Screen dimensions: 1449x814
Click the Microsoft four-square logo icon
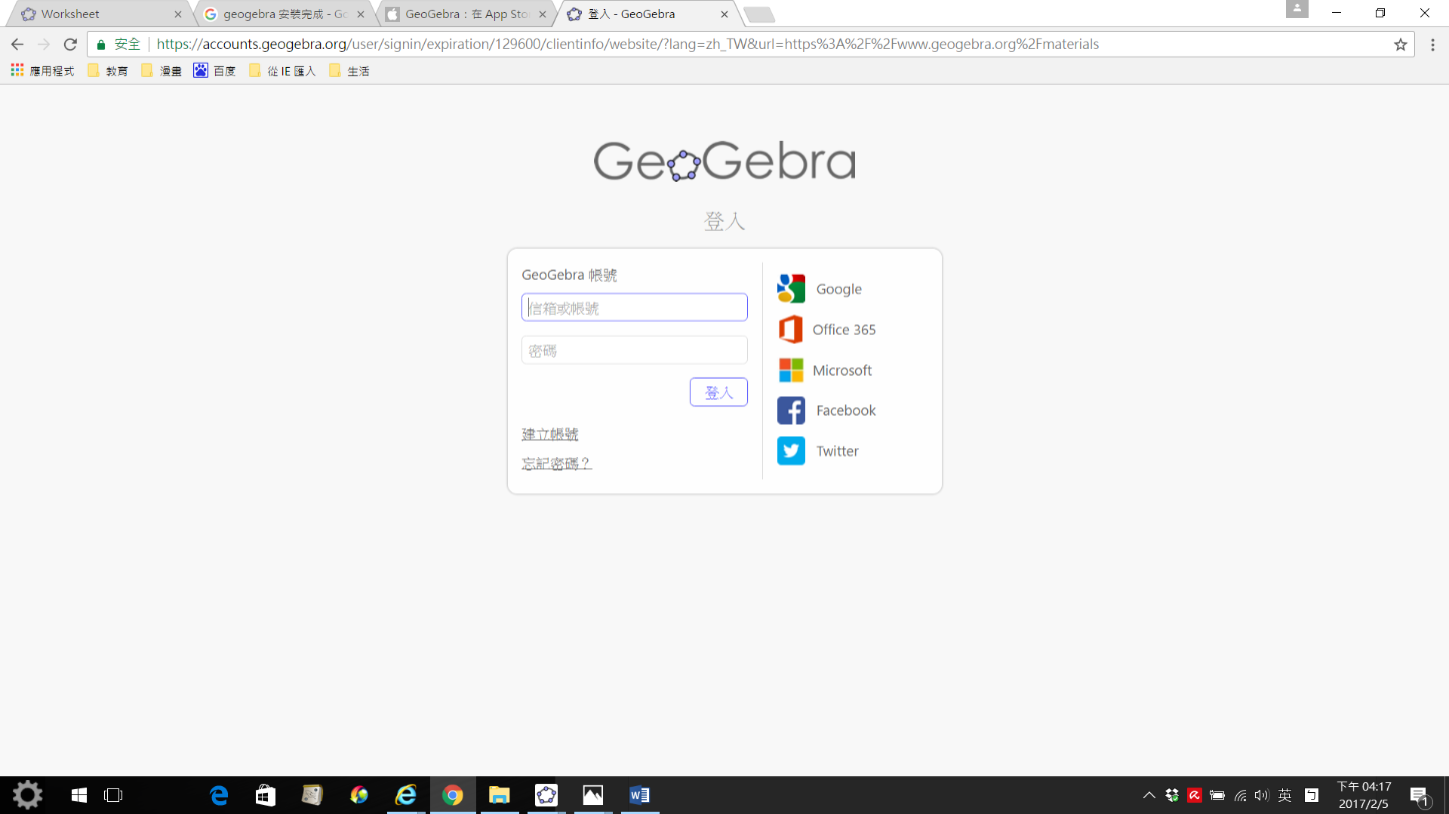tap(791, 370)
